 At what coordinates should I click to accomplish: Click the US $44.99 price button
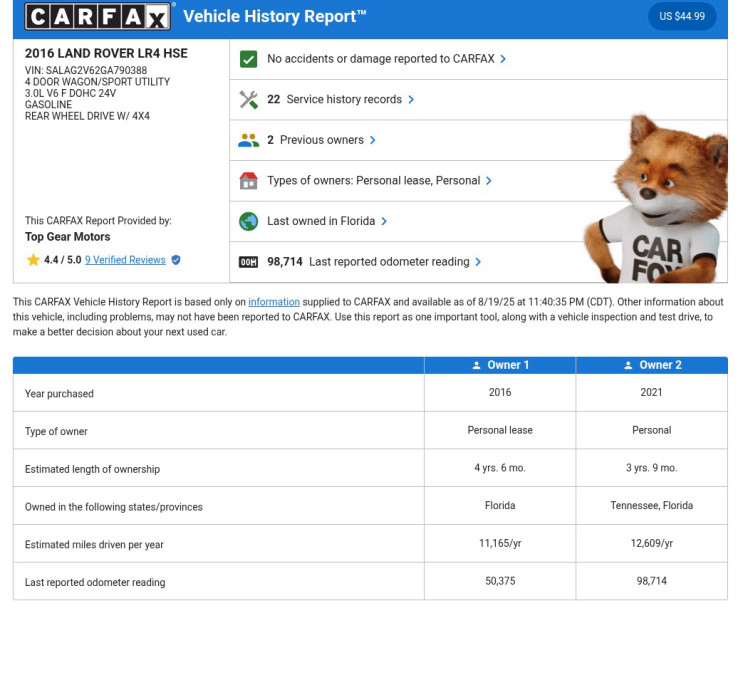pyautogui.click(x=682, y=17)
